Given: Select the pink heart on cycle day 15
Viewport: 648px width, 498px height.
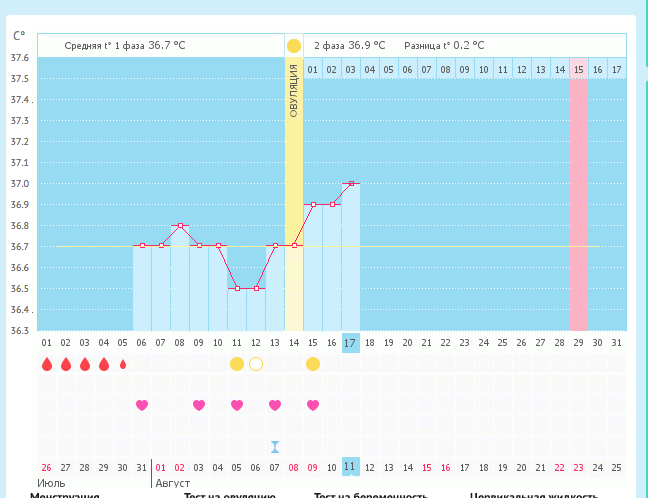Looking at the screenshot, I should pos(313,405).
